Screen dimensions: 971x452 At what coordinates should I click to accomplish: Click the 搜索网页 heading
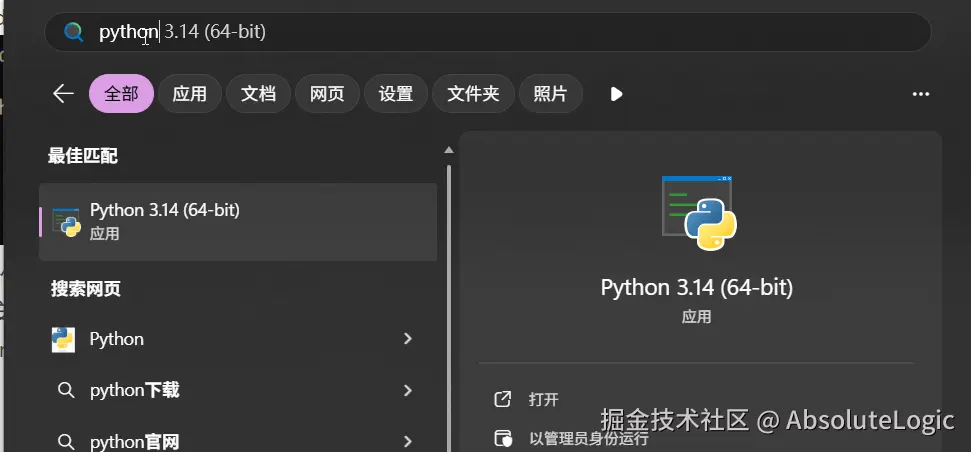(x=85, y=289)
